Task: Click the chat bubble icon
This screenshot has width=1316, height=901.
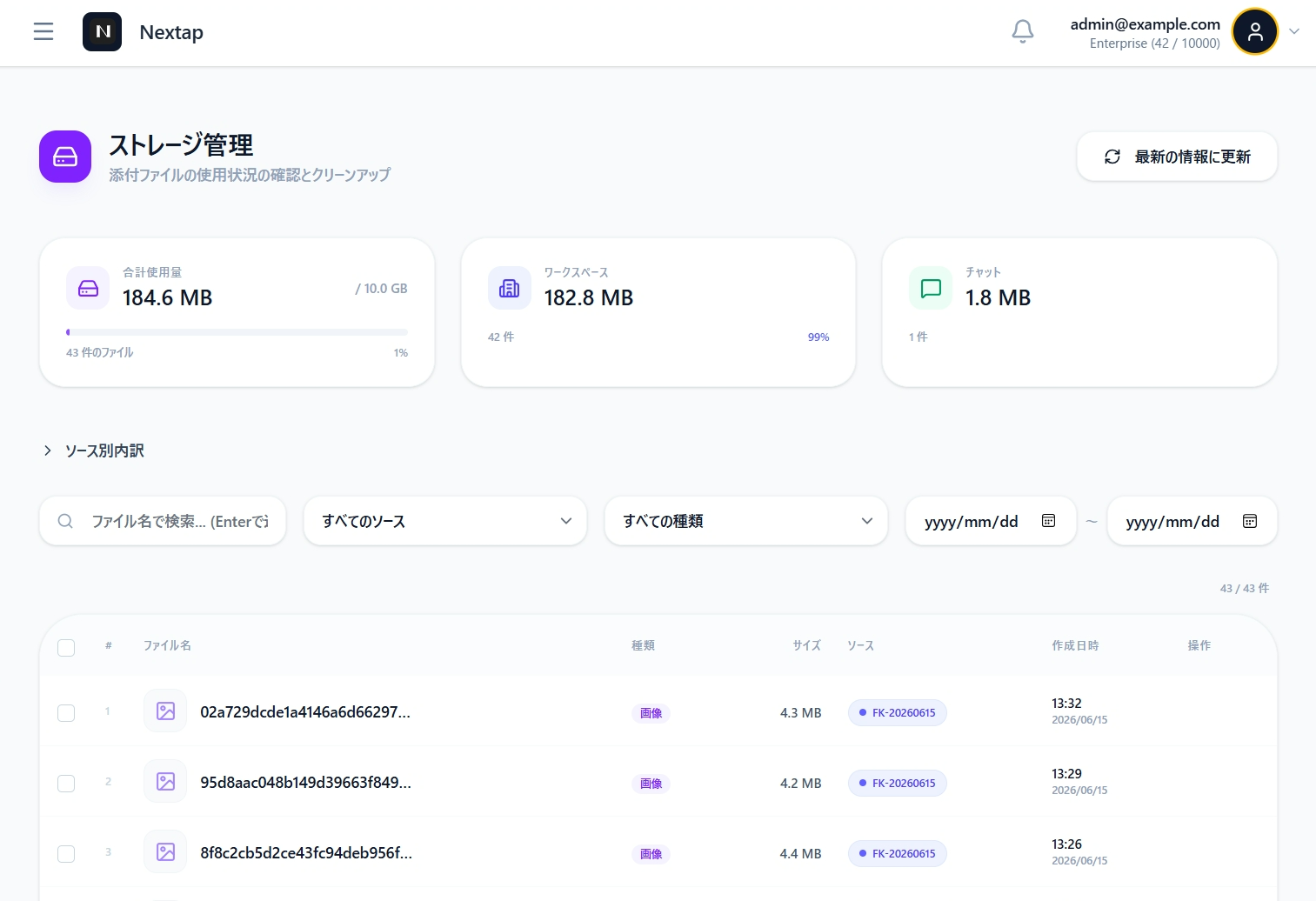Action: pyautogui.click(x=931, y=288)
